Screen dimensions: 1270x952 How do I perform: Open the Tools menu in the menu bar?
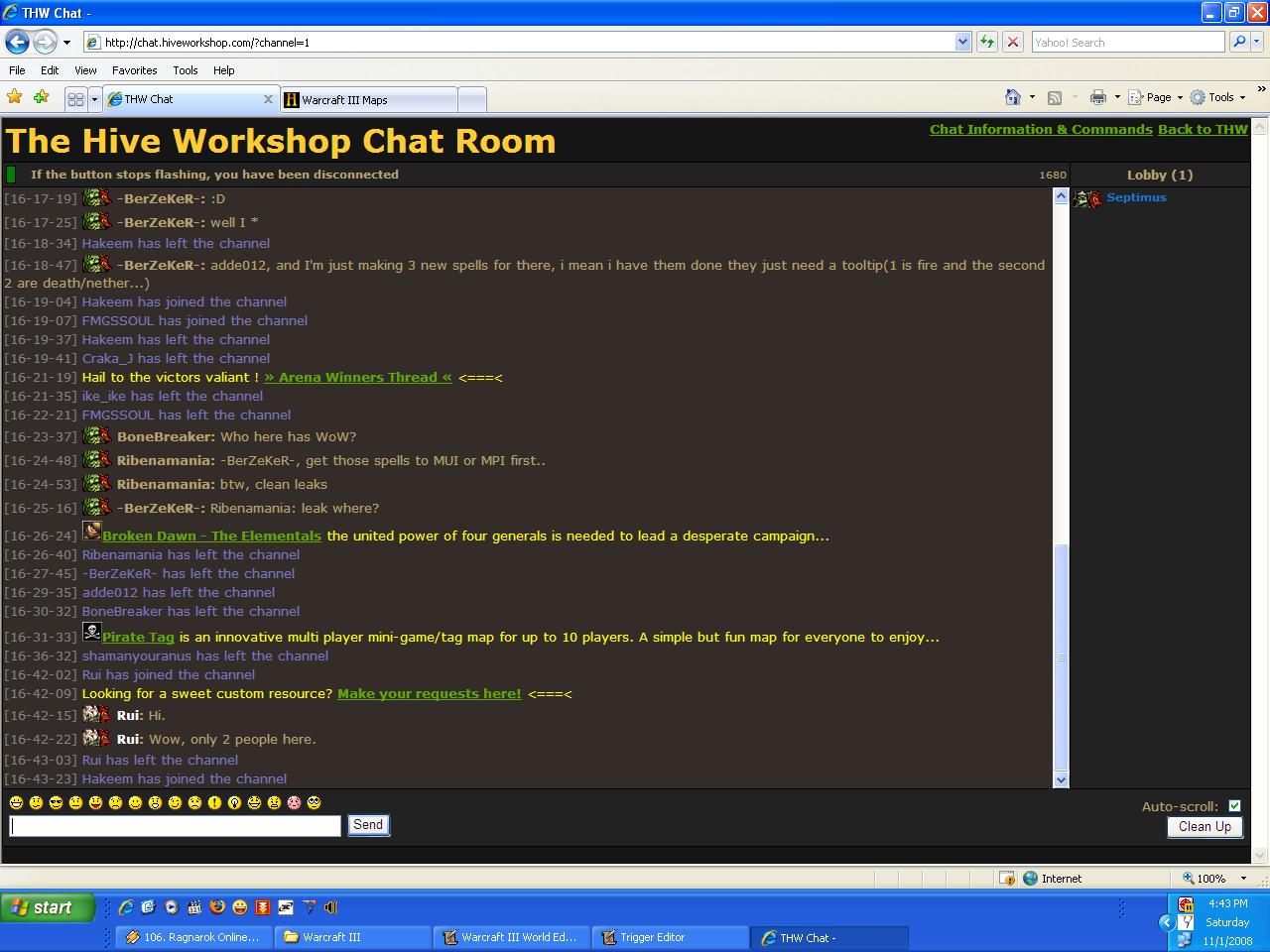[x=186, y=70]
